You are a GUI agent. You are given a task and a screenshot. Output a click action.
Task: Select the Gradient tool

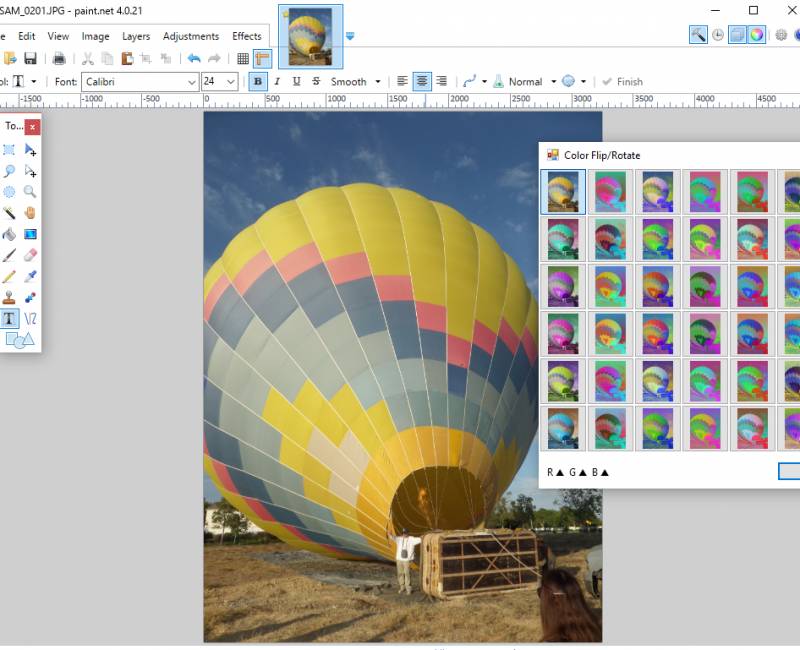click(30, 234)
